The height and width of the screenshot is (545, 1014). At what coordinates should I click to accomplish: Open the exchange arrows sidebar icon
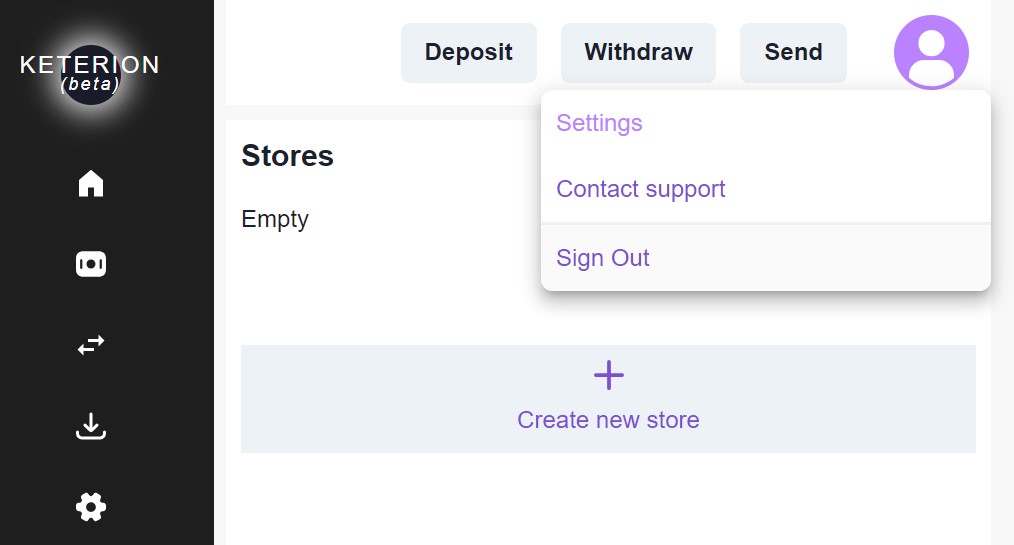tap(91, 345)
